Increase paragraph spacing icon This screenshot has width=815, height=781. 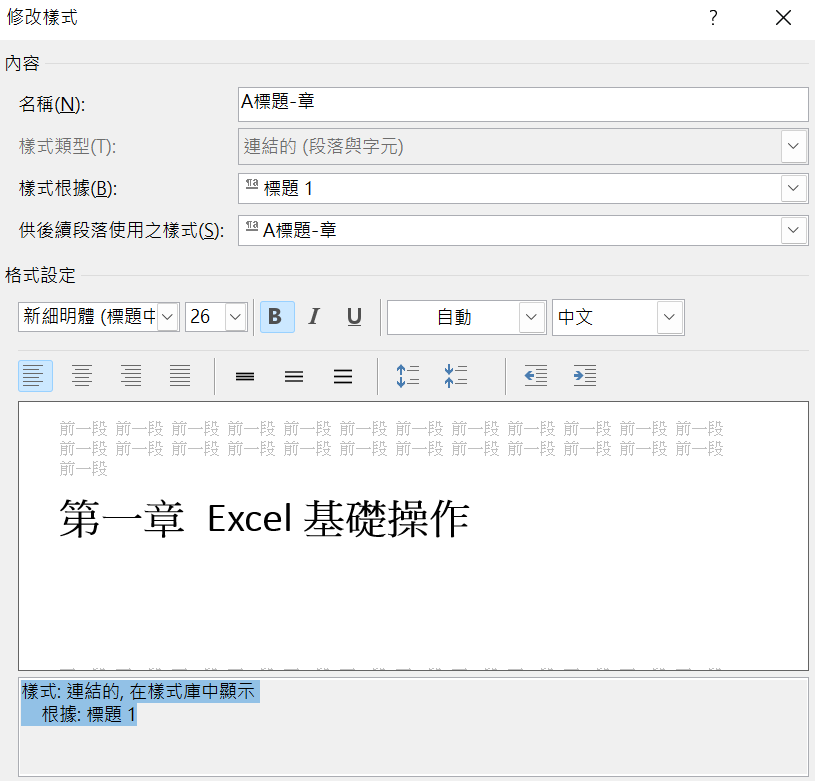[x=408, y=376]
